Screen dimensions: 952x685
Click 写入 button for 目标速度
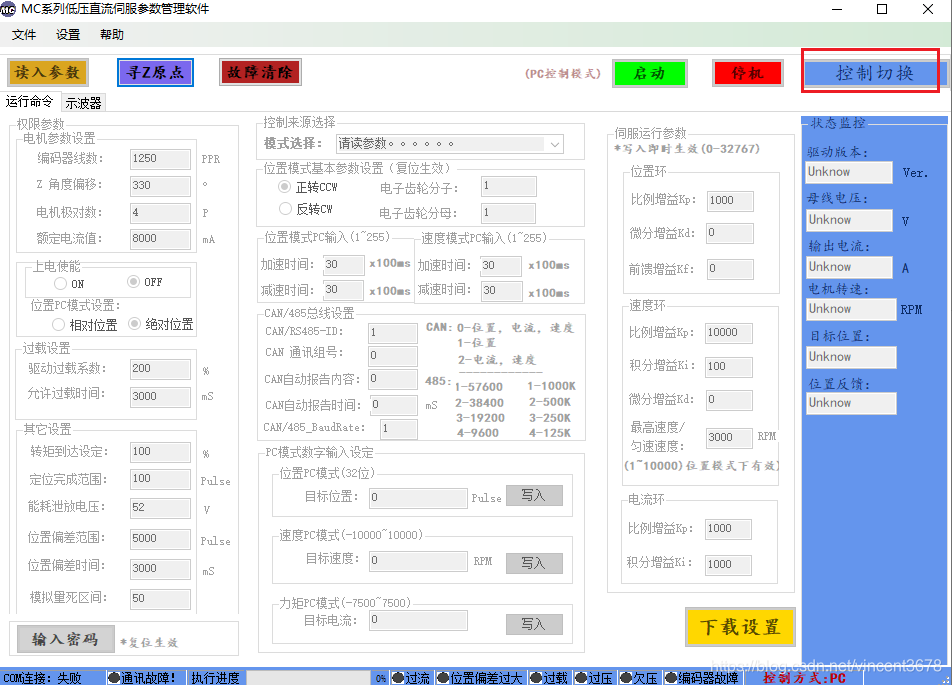534,563
